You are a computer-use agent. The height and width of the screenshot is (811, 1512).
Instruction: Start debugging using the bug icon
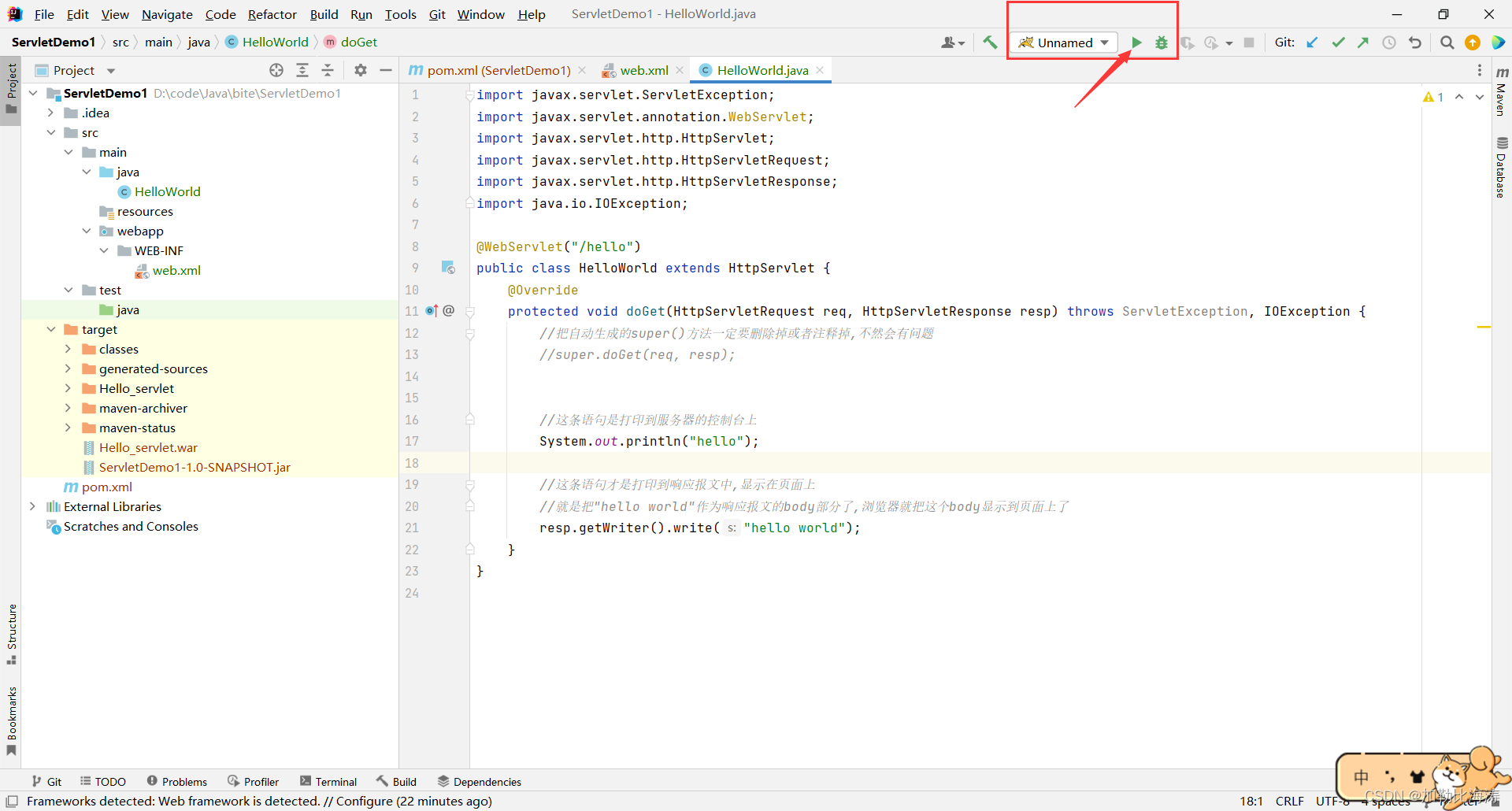(x=1162, y=43)
